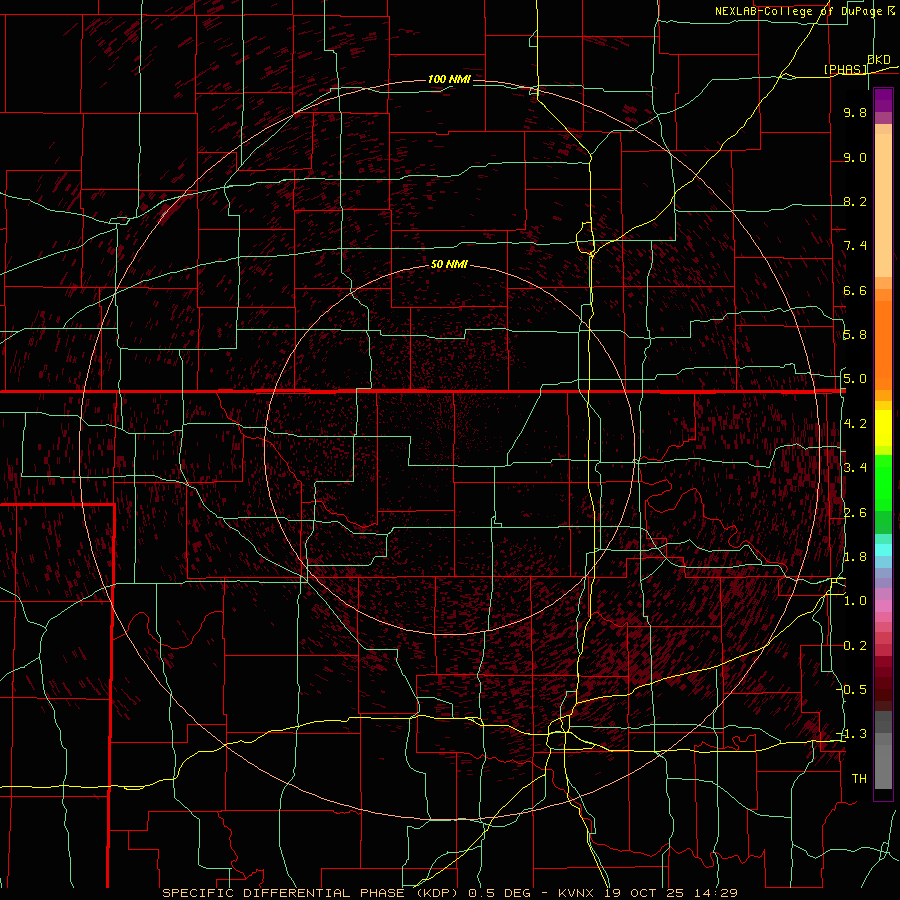Click the KDP 0.5 DEG KVNX caption

point(449,893)
